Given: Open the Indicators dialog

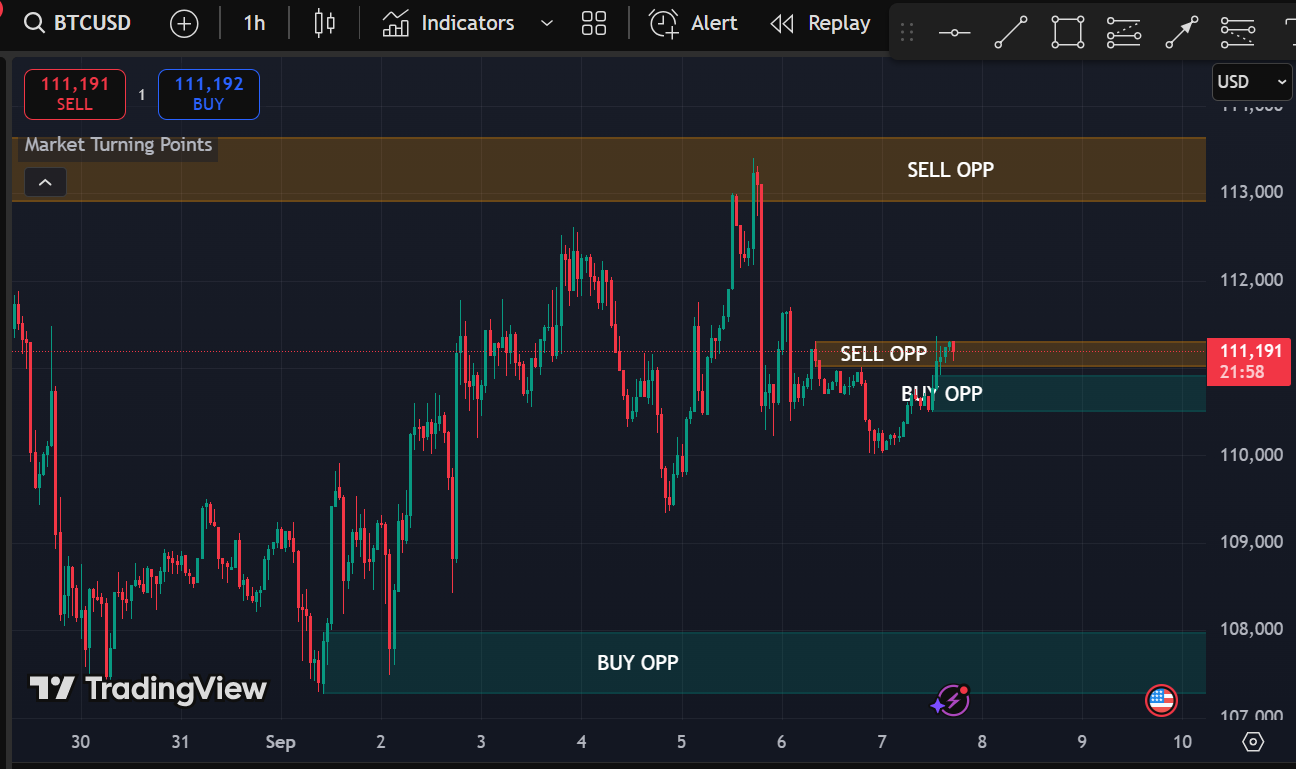Looking at the screenshot, I should coord(448,23).
